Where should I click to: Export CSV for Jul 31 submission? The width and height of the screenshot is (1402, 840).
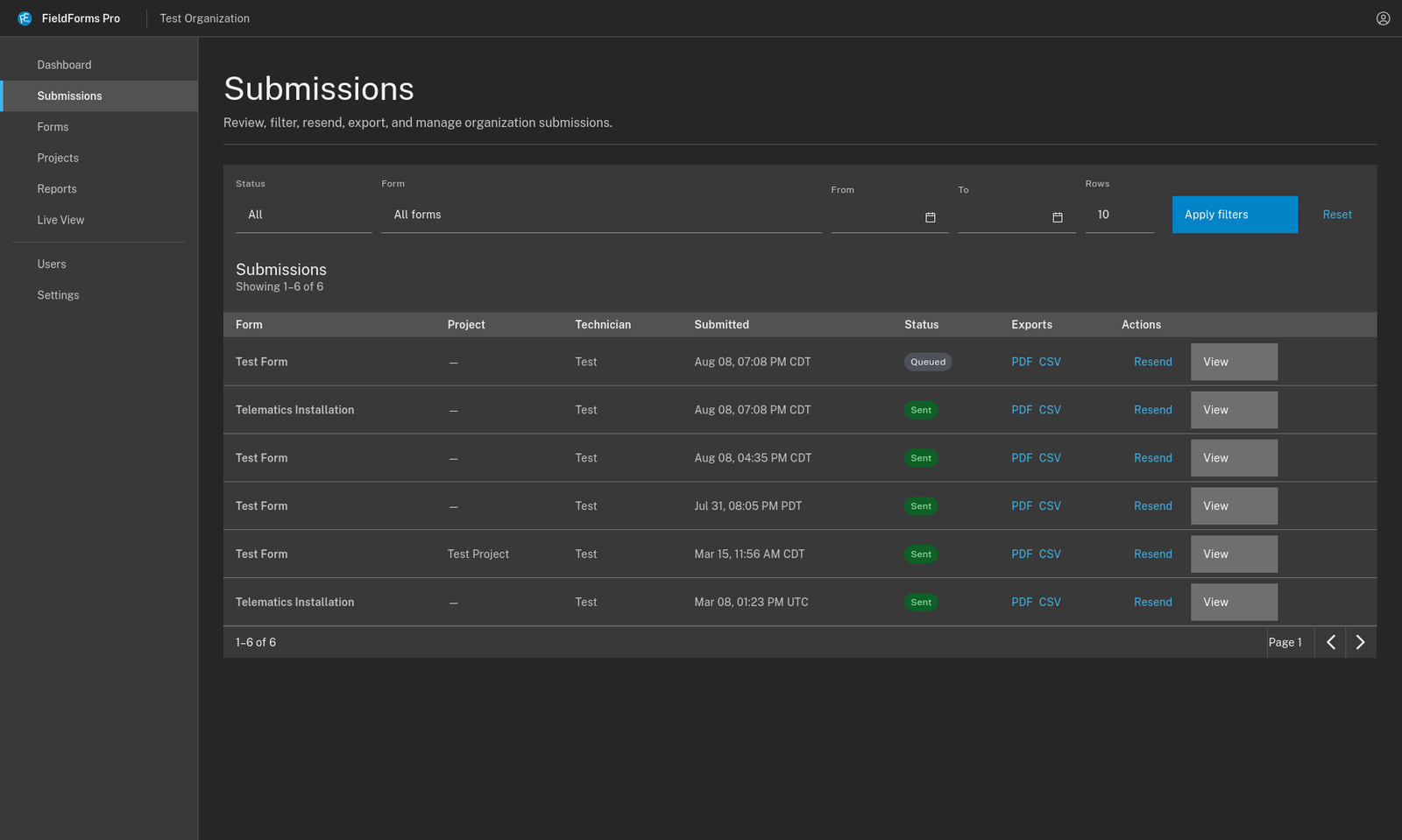point(1050,506)
